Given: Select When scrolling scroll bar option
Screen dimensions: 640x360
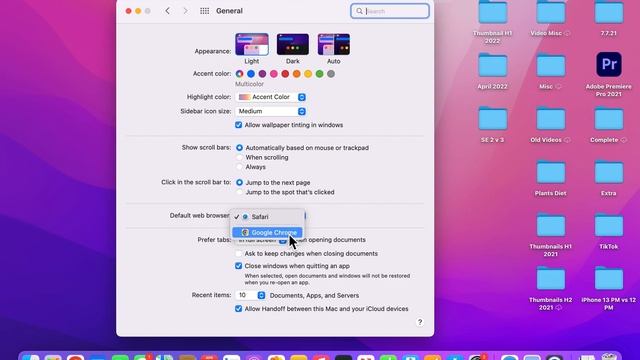Looking at the screenshot, I should [239, 157].
